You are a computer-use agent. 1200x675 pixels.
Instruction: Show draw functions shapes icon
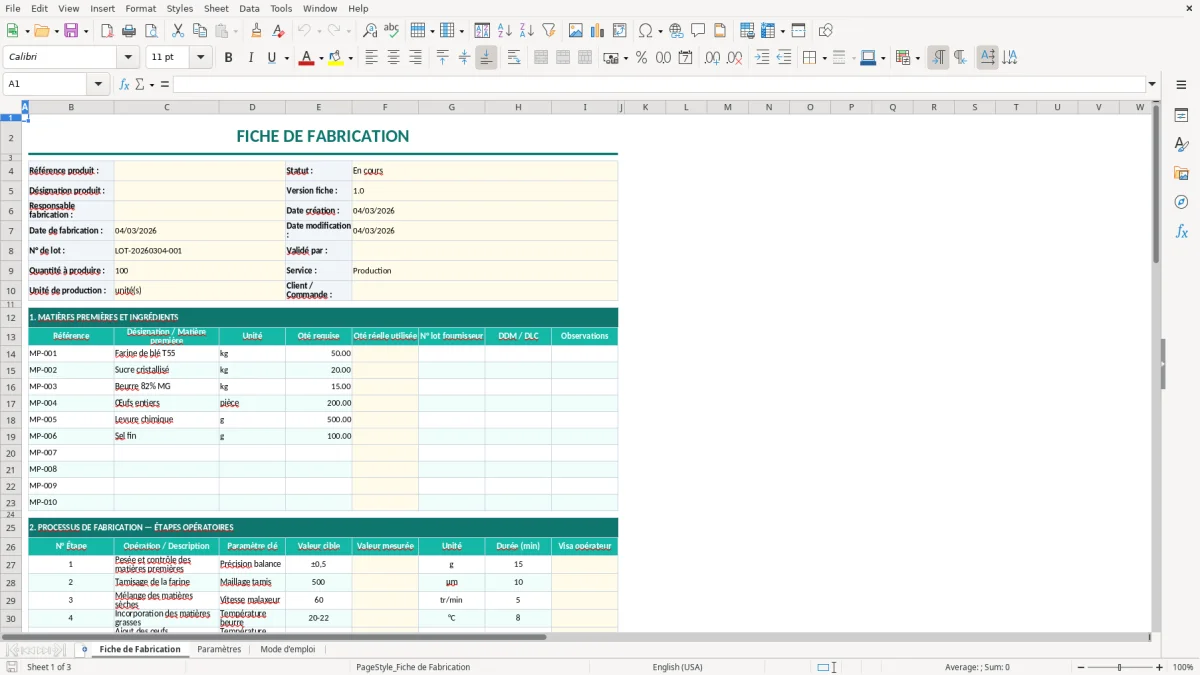pyautogui.click(x=826, y=31)
